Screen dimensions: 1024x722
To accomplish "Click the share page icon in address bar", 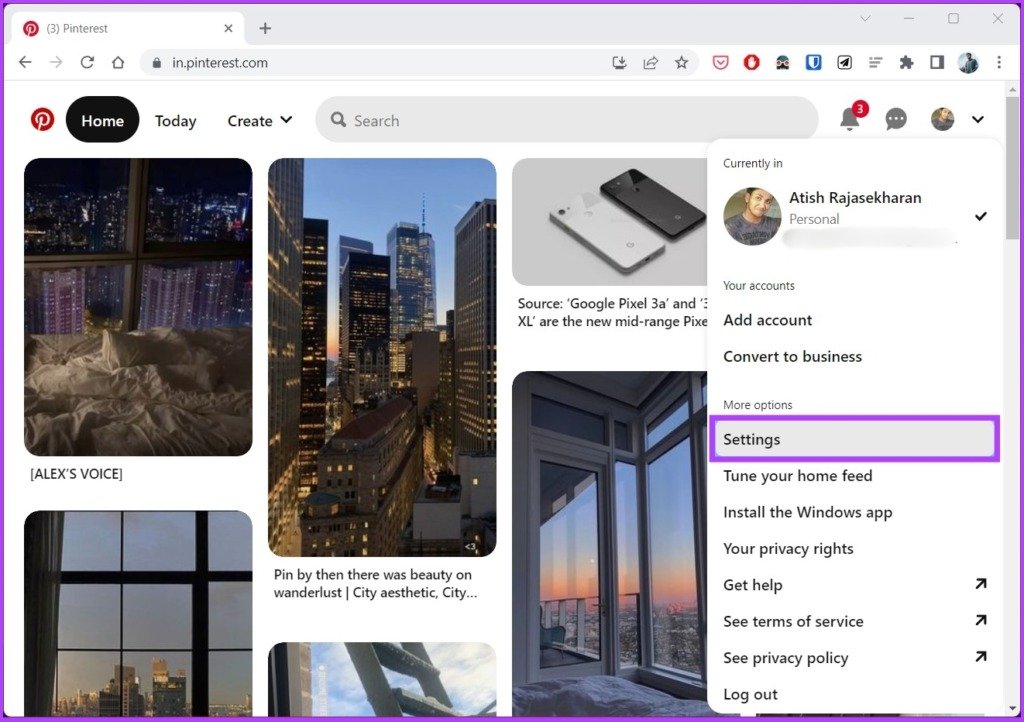I will 650,63.
